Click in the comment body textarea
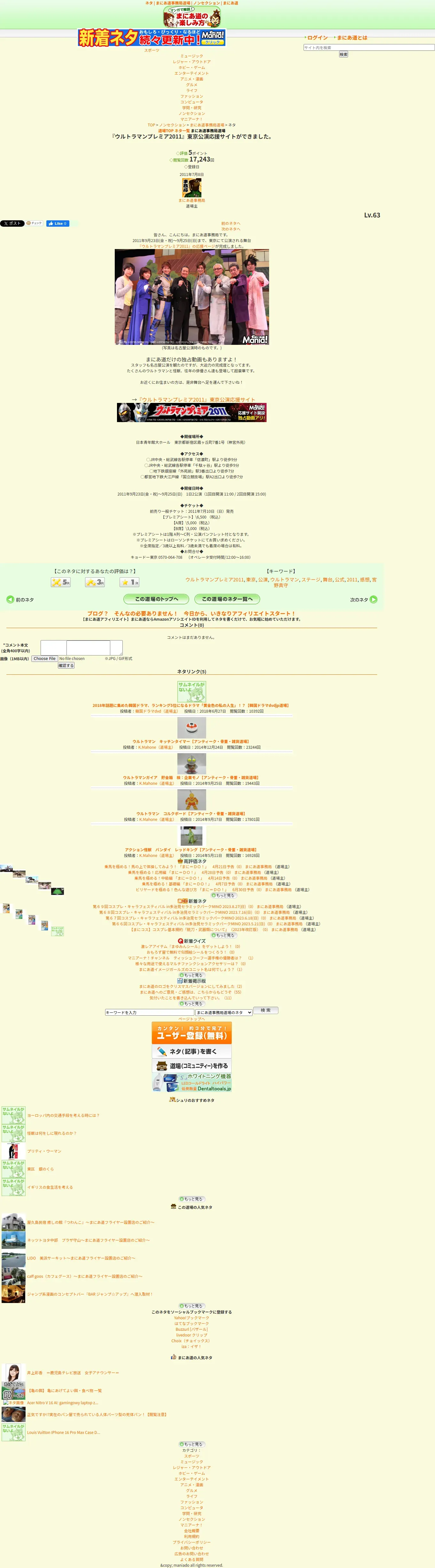This screenshot has height=1568, width=435. pos(82,648)
